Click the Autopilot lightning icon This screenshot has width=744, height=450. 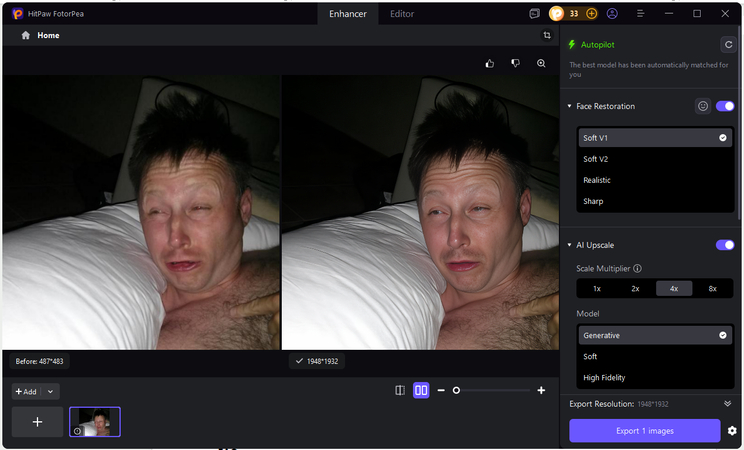572,45
